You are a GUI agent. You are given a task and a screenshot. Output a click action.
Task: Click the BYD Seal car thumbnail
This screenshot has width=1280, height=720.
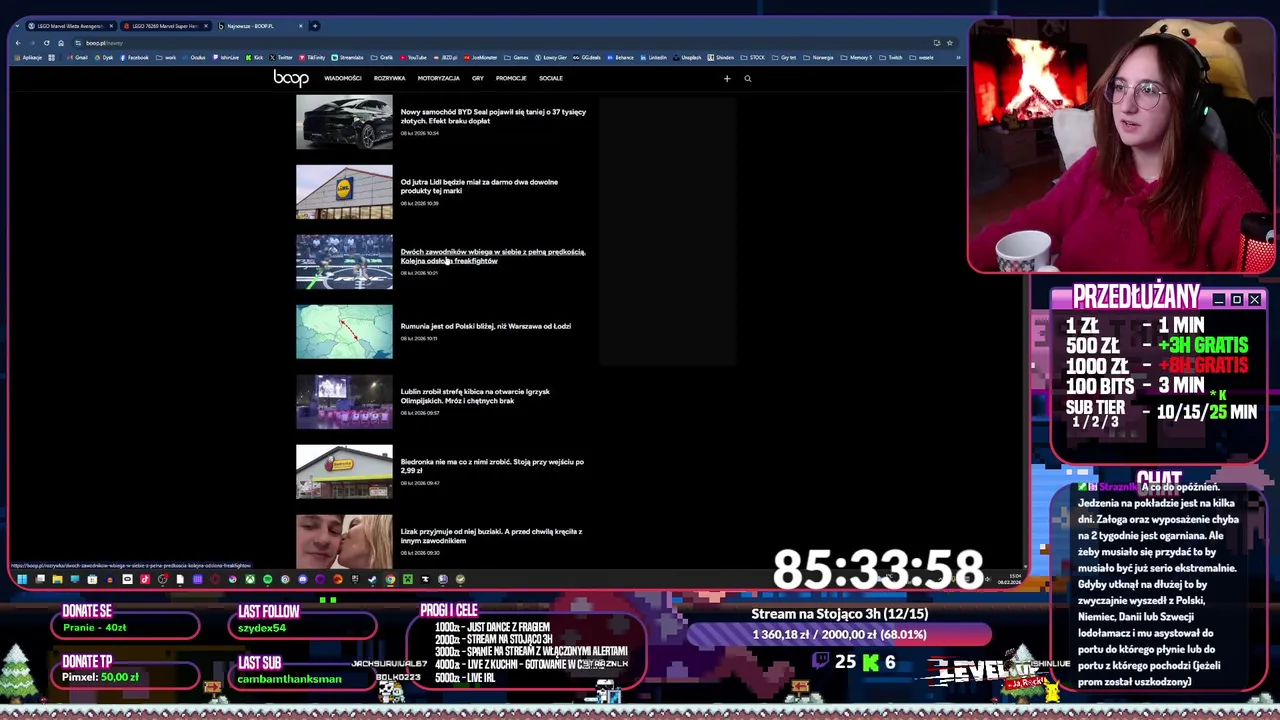(x=344, y=122)
